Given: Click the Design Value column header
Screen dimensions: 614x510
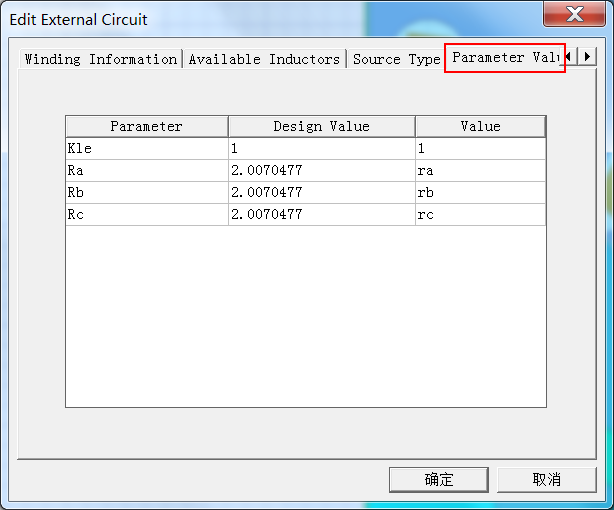Looking at the screenshot, I should [321, 127].
